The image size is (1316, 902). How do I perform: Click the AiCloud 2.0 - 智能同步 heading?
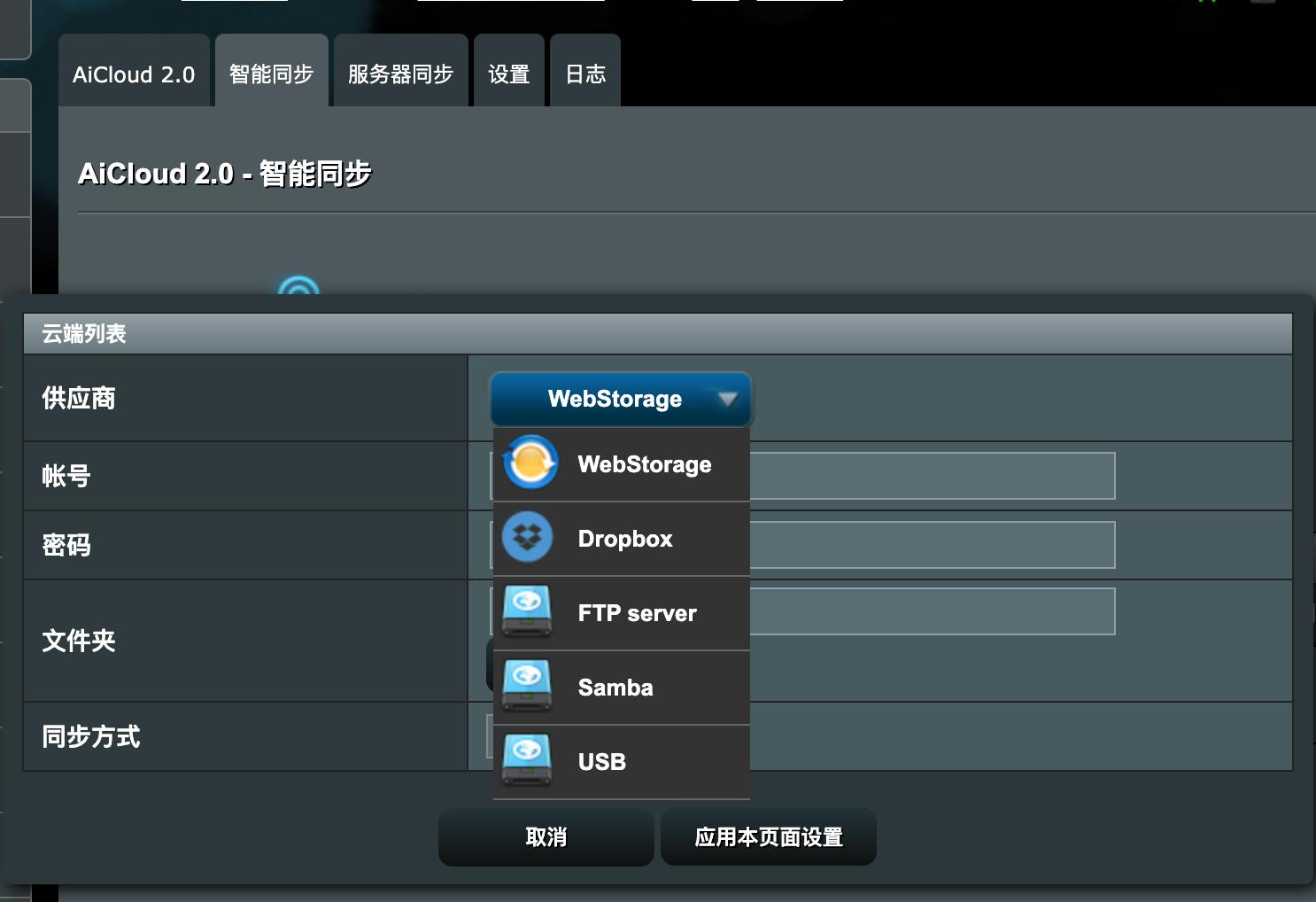(x=225, y=174)
